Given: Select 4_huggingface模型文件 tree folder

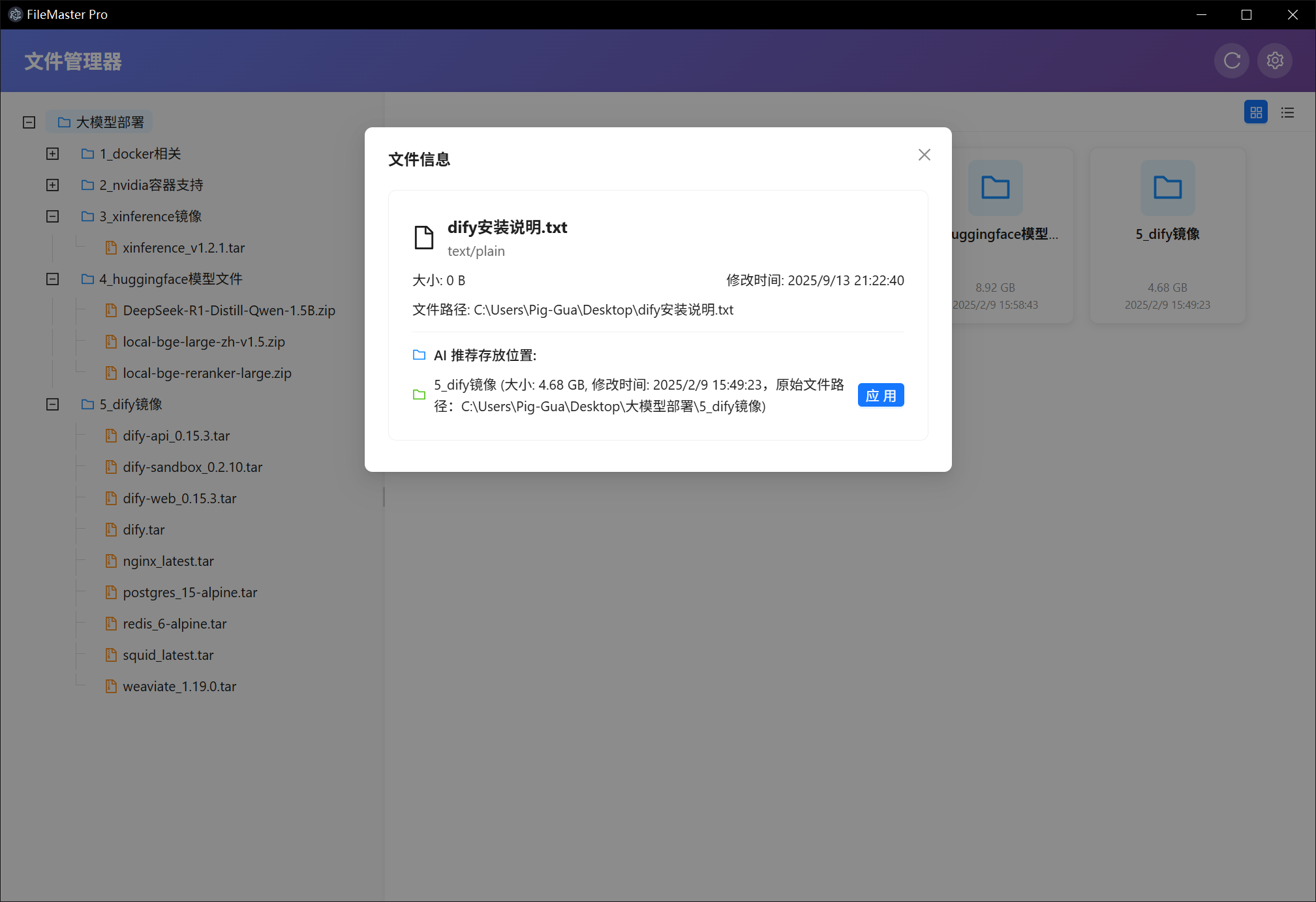Looking at the screenshot, I should coord(161,279).
